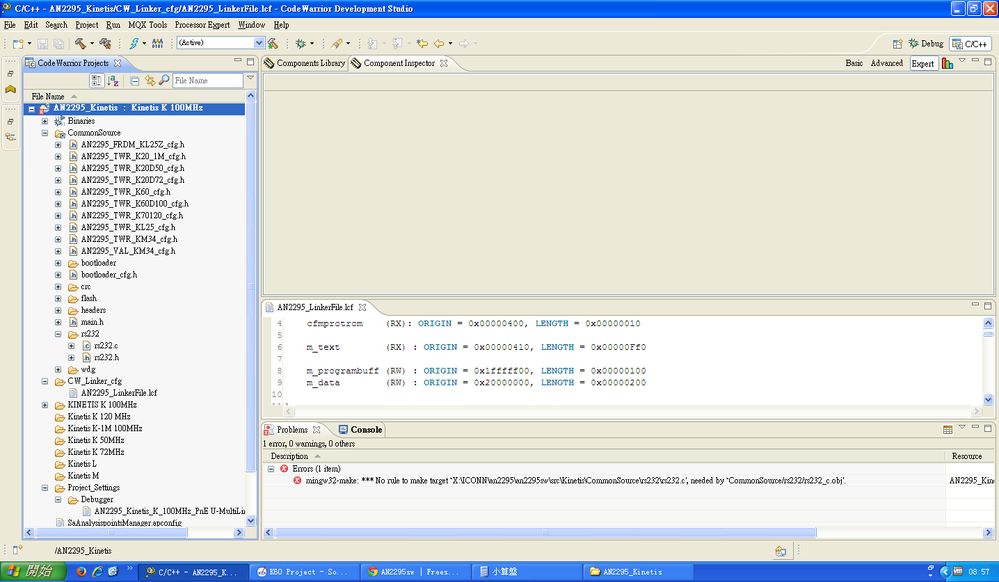The image size is (999, 582).
Task: Collapse the rs232 folder
Action: (x=58, y=334)
